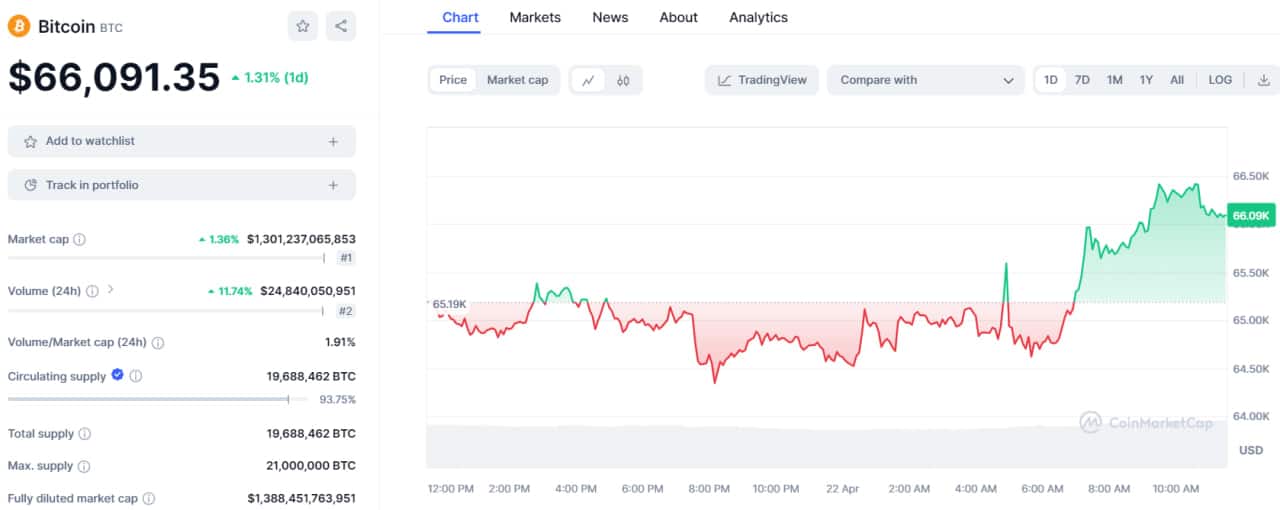
Task: Click the 1.31% (1d) change indicator
Action: (272, 77)
